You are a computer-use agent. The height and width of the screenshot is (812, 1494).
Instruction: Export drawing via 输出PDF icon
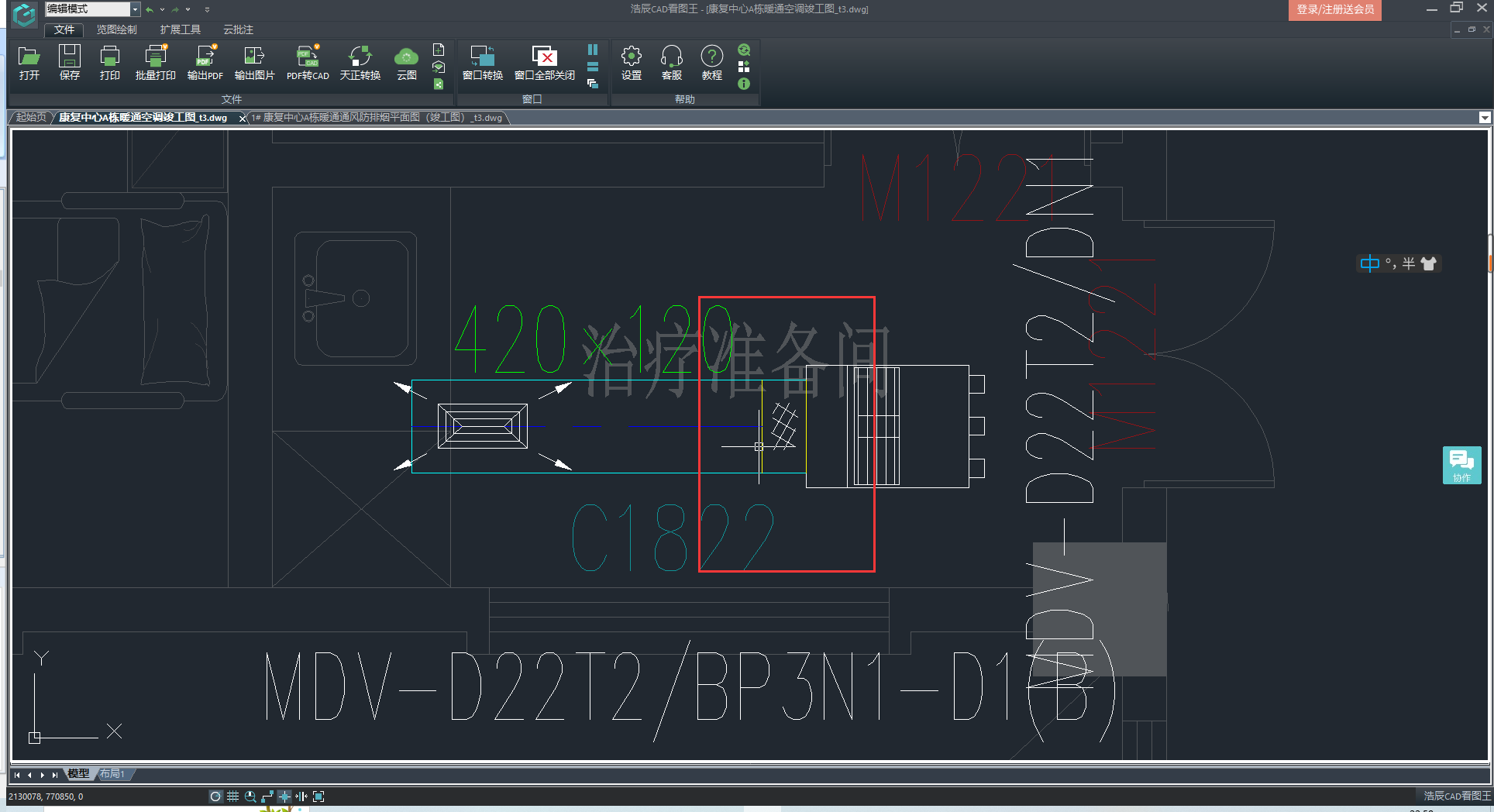205,62
